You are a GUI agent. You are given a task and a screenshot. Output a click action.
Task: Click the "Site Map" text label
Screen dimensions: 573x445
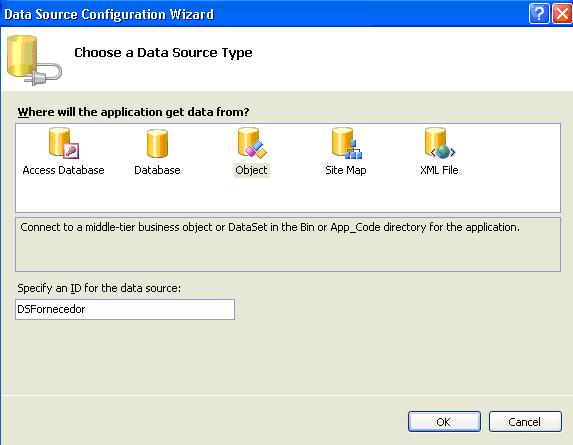click(x=346, y=170)
